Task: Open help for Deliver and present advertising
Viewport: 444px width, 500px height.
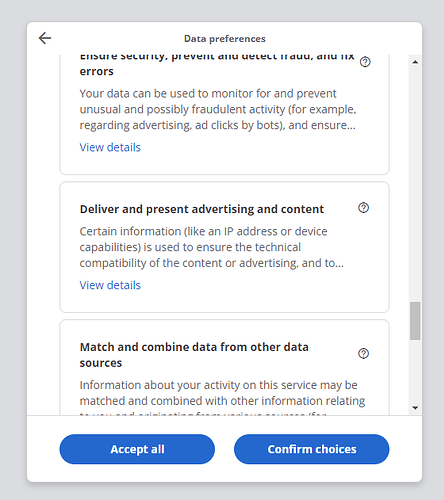Action: (363, 208)
